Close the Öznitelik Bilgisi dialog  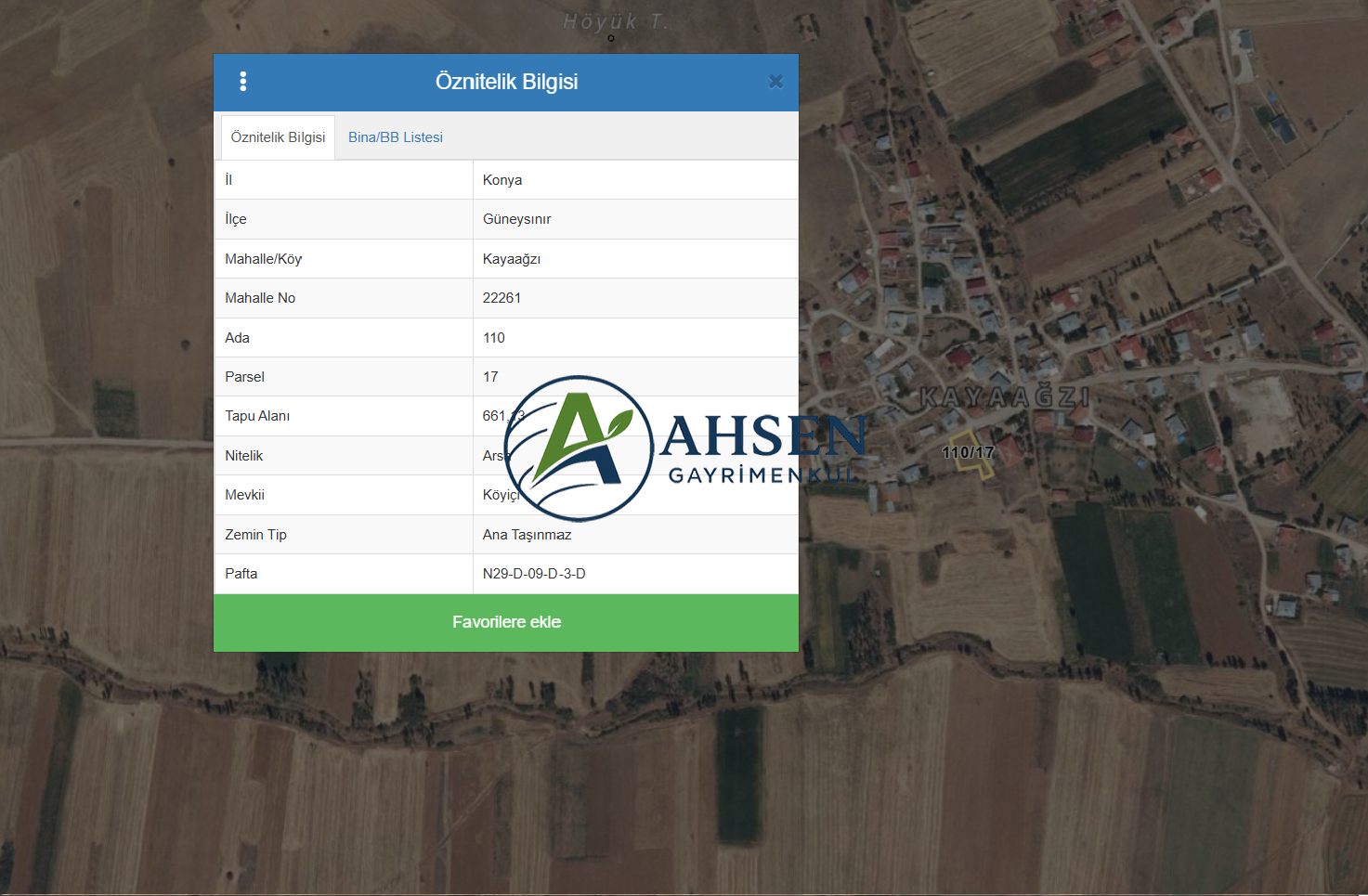click(x=775, y=82)
